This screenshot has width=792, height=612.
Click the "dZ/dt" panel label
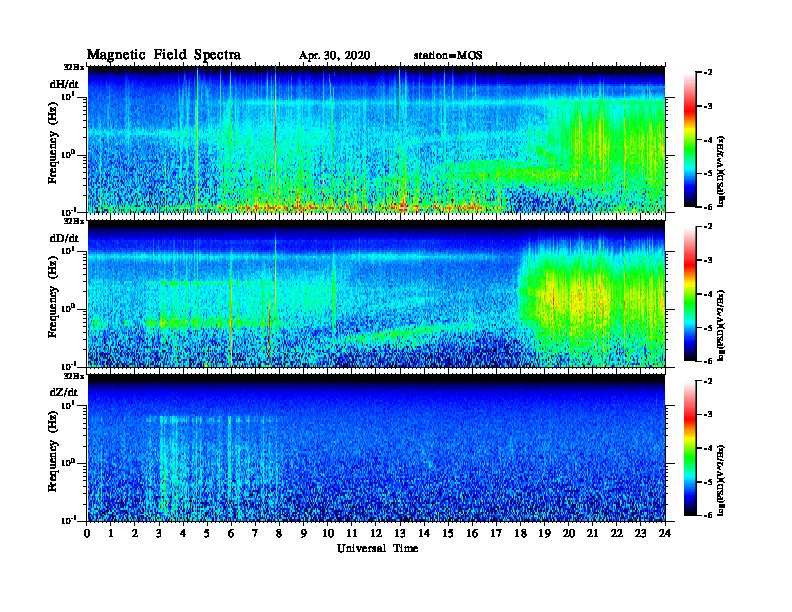tap(64, 393)
